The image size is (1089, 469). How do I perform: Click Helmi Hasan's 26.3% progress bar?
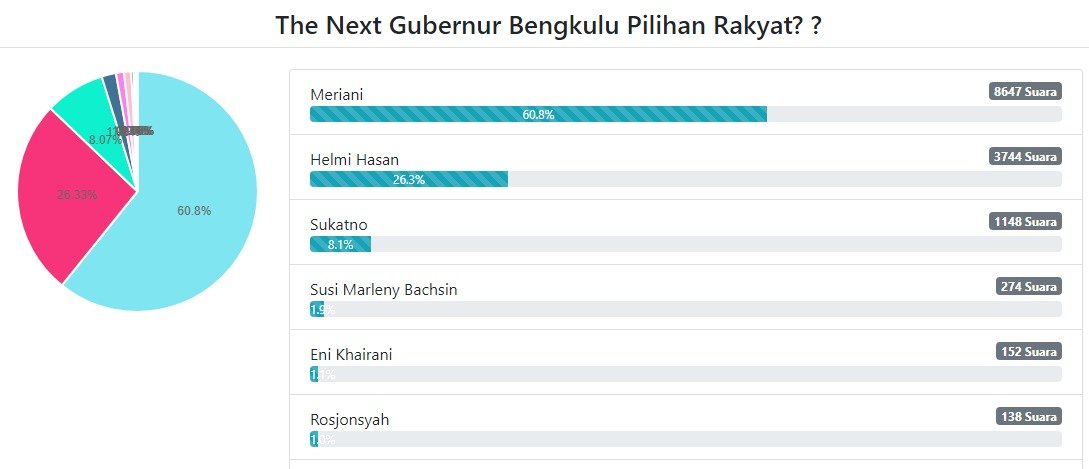(409, 179)
